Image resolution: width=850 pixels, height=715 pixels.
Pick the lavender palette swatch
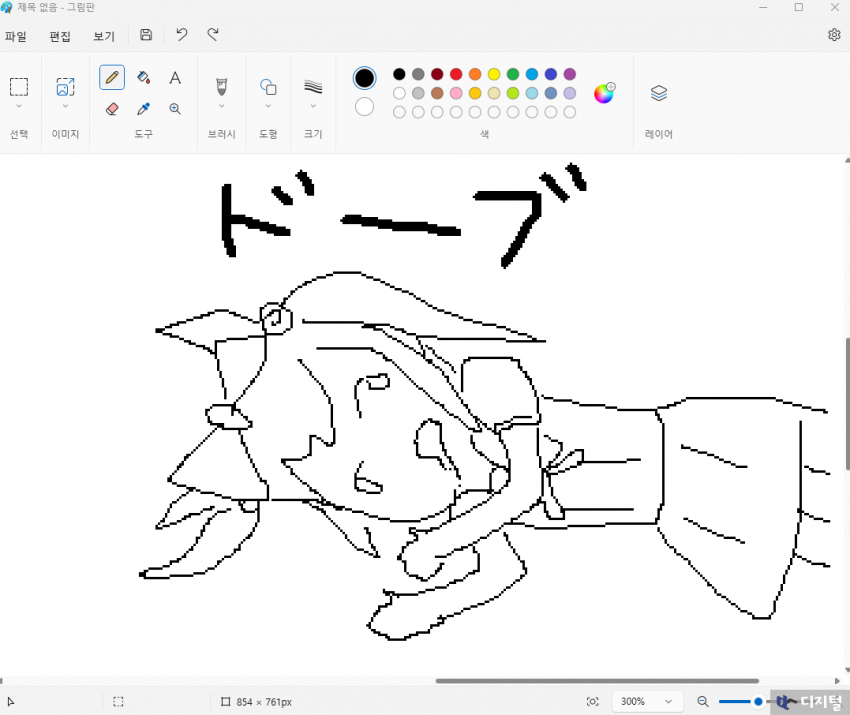tap(569, 93)
